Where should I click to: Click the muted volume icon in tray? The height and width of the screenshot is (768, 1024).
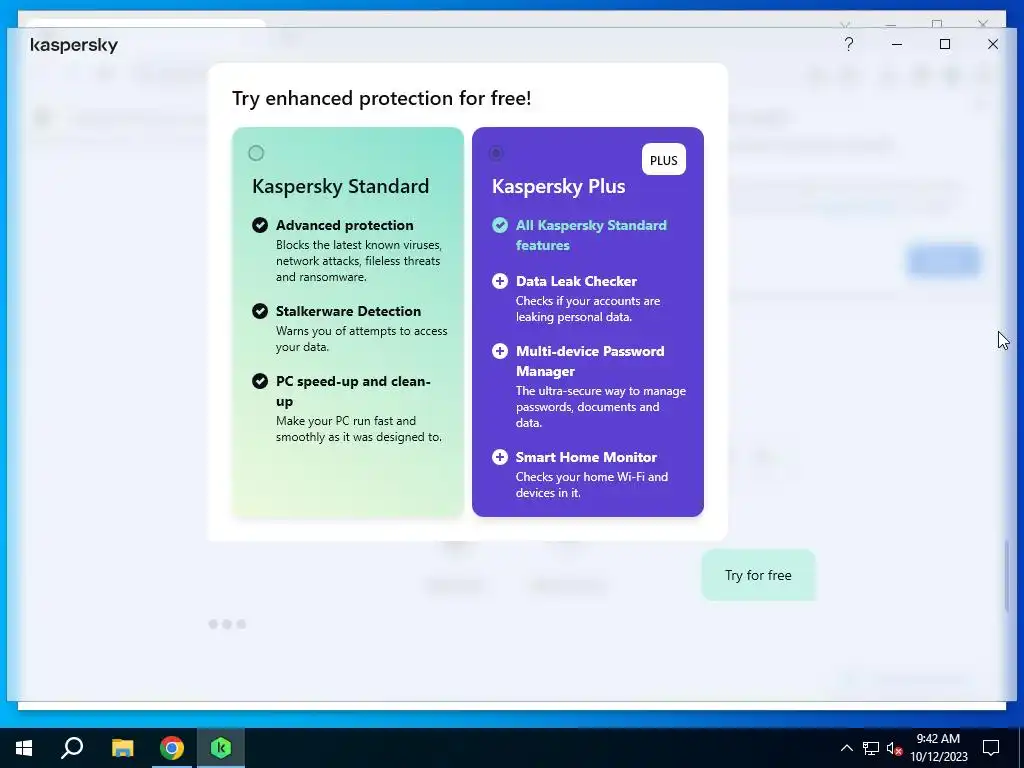[x=894, y=748]
